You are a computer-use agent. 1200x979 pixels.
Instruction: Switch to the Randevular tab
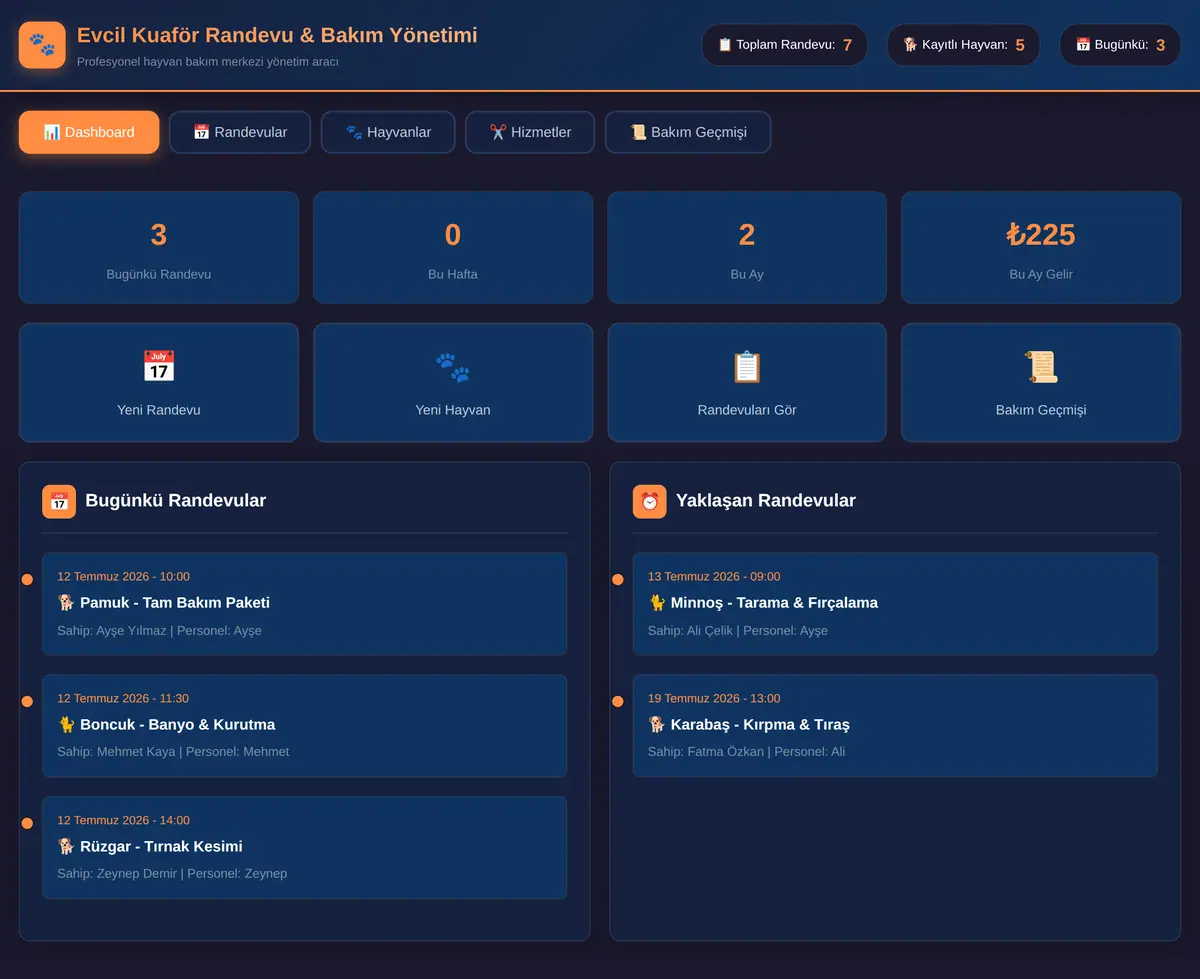240,132
